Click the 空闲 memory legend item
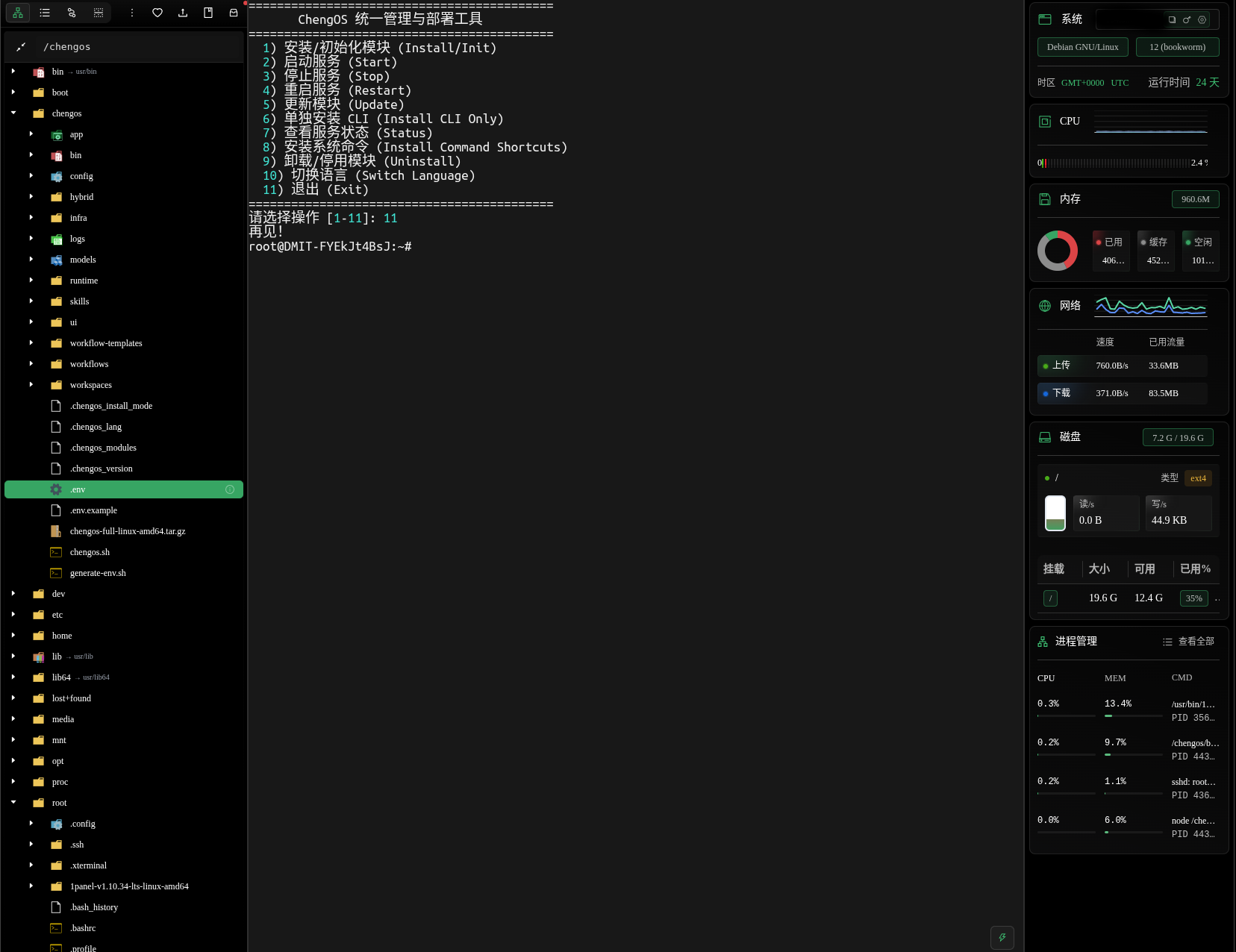Screen dimensions: 1236x952 pos(1201,251)
